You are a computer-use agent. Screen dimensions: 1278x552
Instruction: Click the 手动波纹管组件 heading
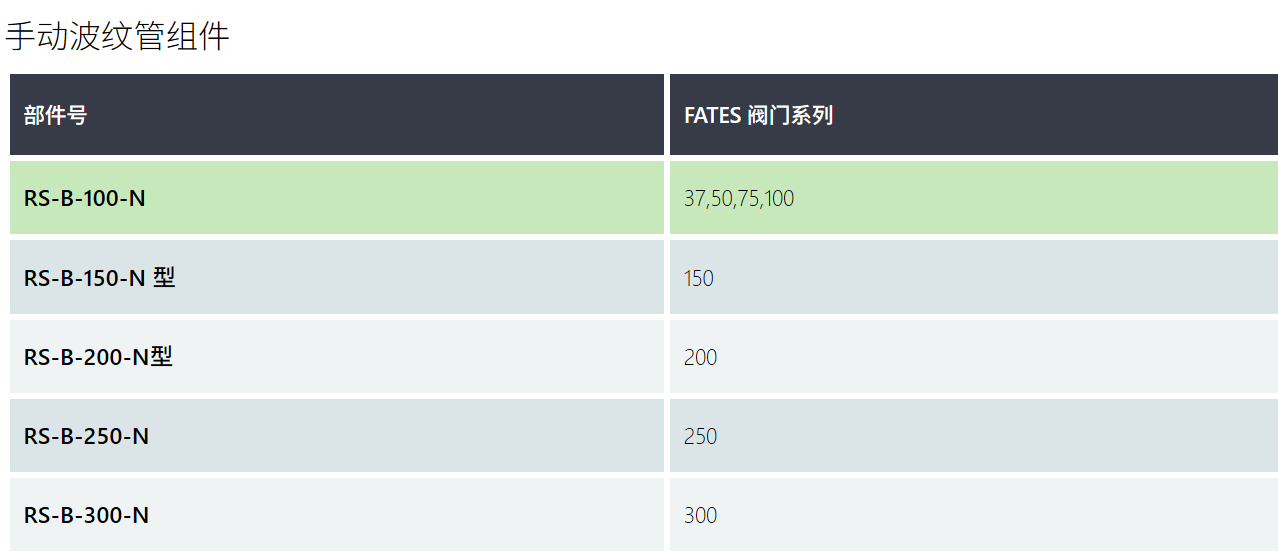click(x=118, y=37)
